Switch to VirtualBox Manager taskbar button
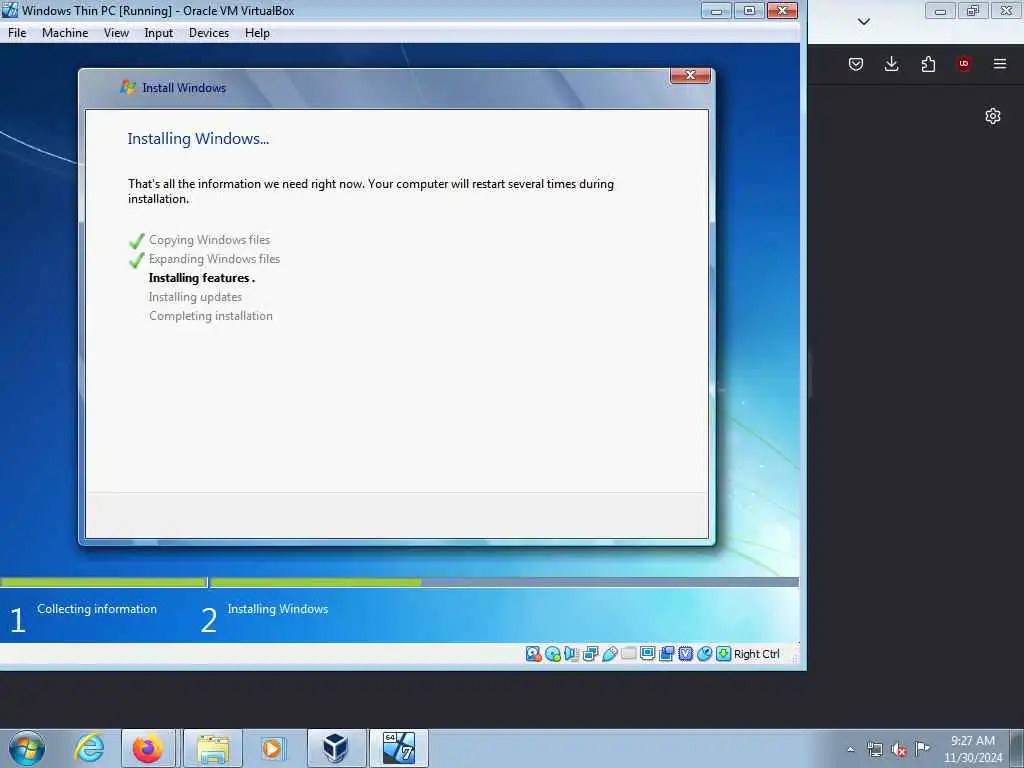1024x768 pixels. pos(336,748)
